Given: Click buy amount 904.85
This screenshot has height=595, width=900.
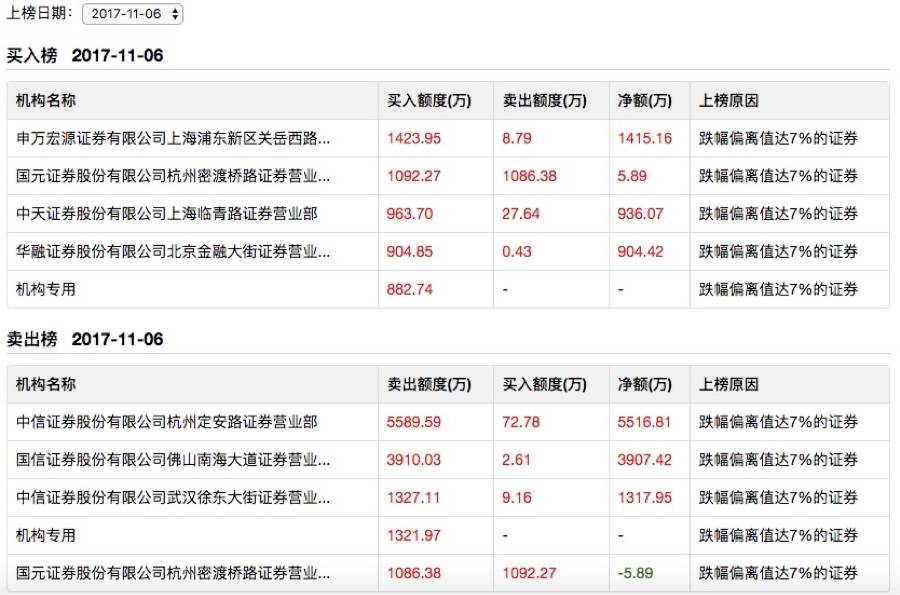Looking at the screenshot, I should point(410,251).
